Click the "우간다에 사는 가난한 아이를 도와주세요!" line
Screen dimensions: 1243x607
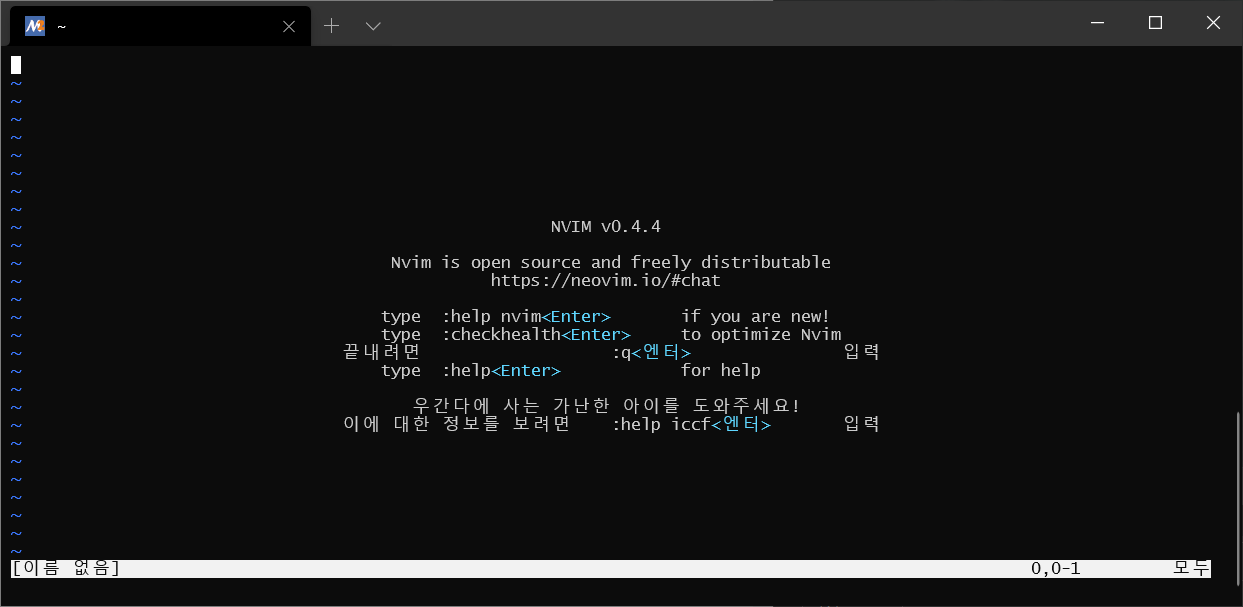tap(606, 407)
